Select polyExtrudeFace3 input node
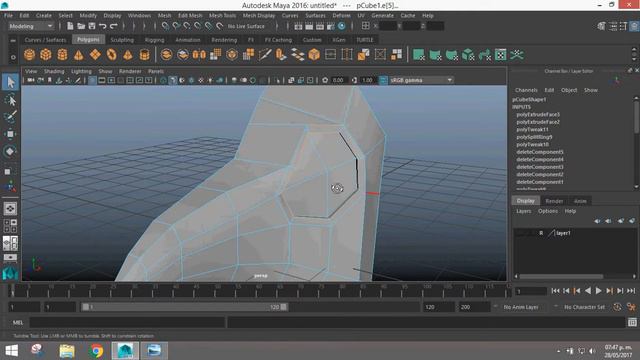 [x=538, y=114]
